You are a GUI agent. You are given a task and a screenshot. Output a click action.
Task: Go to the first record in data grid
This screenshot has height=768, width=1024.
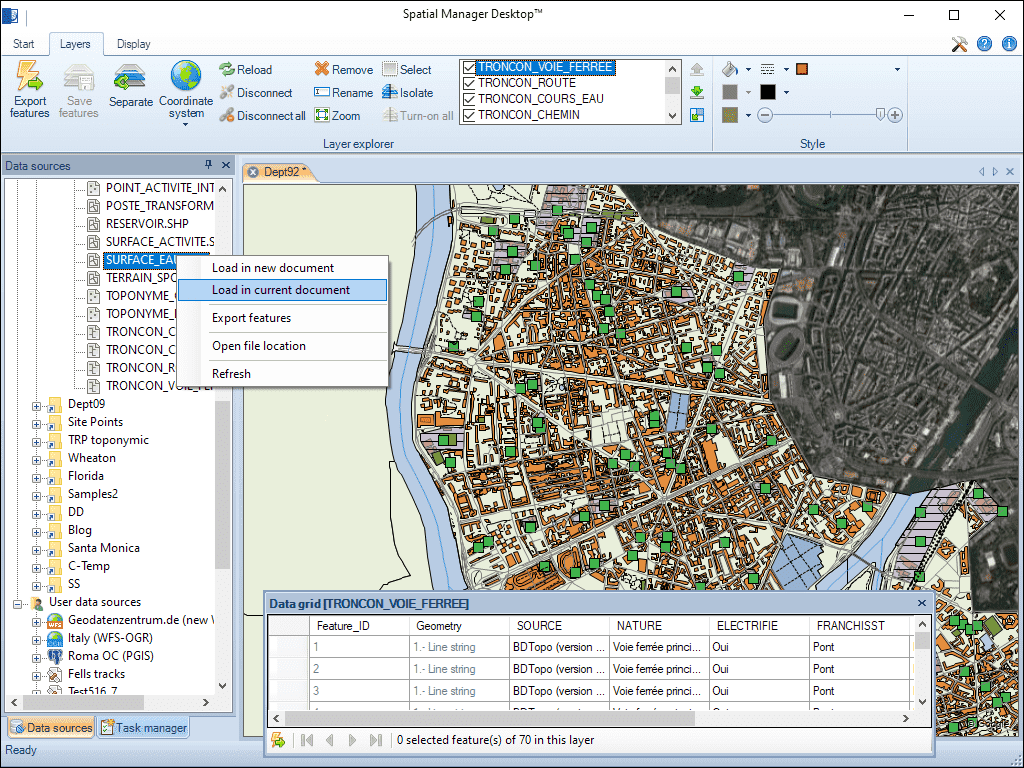click(x=307, y=740)
